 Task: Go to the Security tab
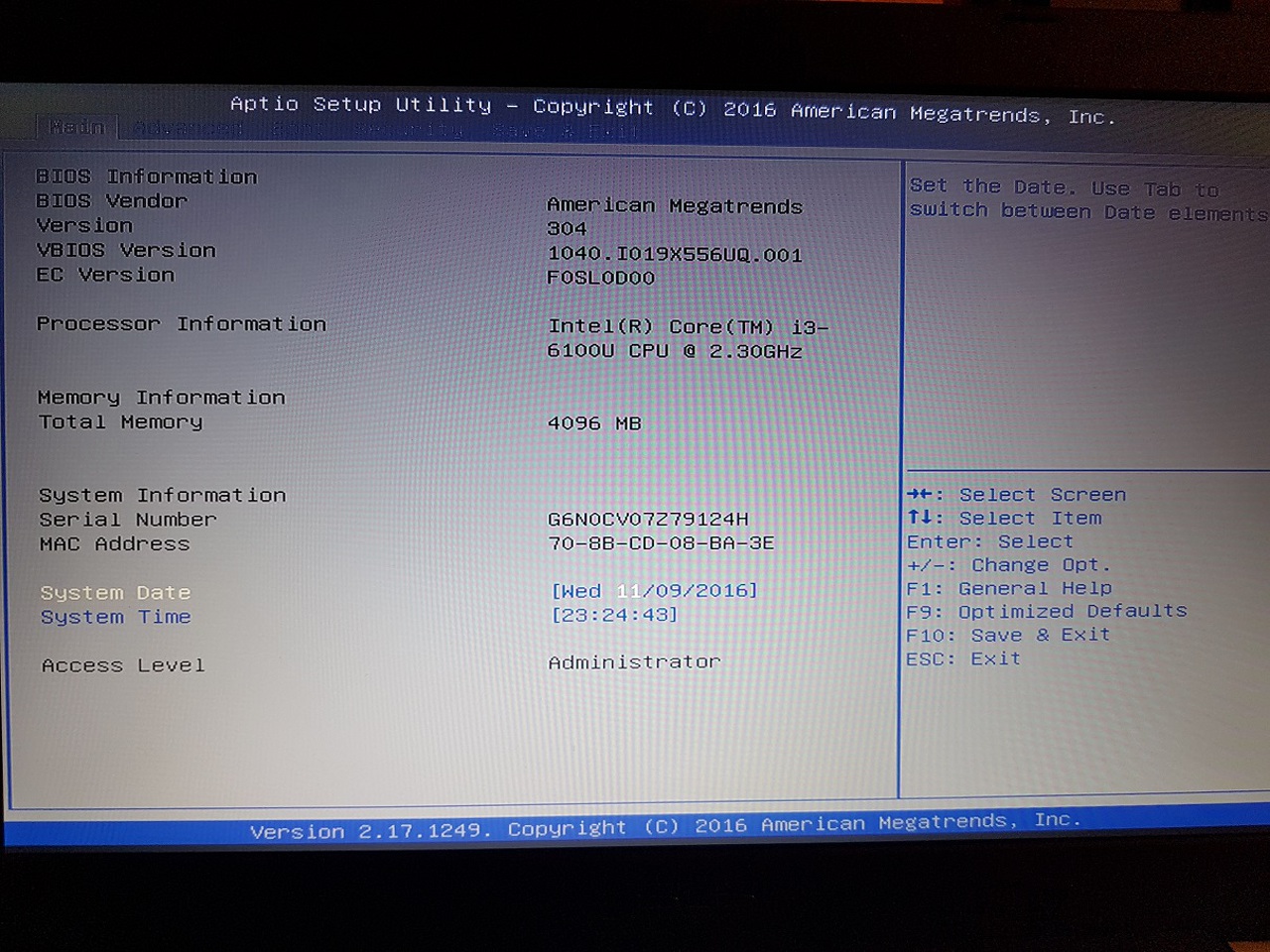pyautogui.click(x=408, y=129)
